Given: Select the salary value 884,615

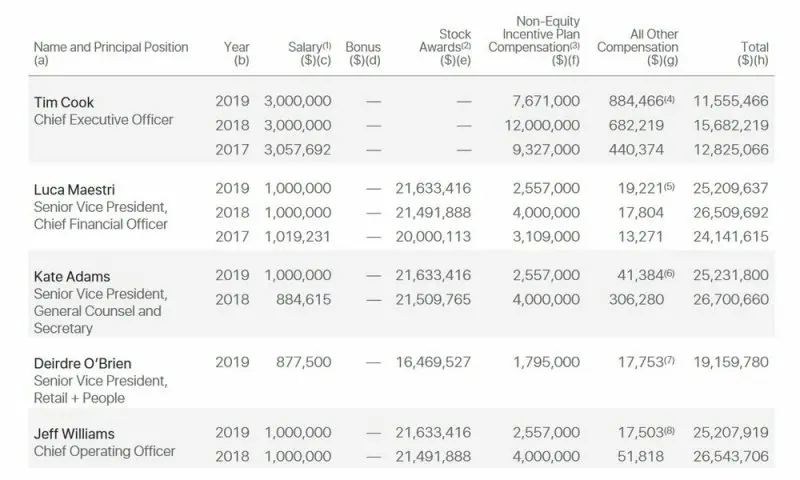Looking at the screenshot, I should [304, 299].
